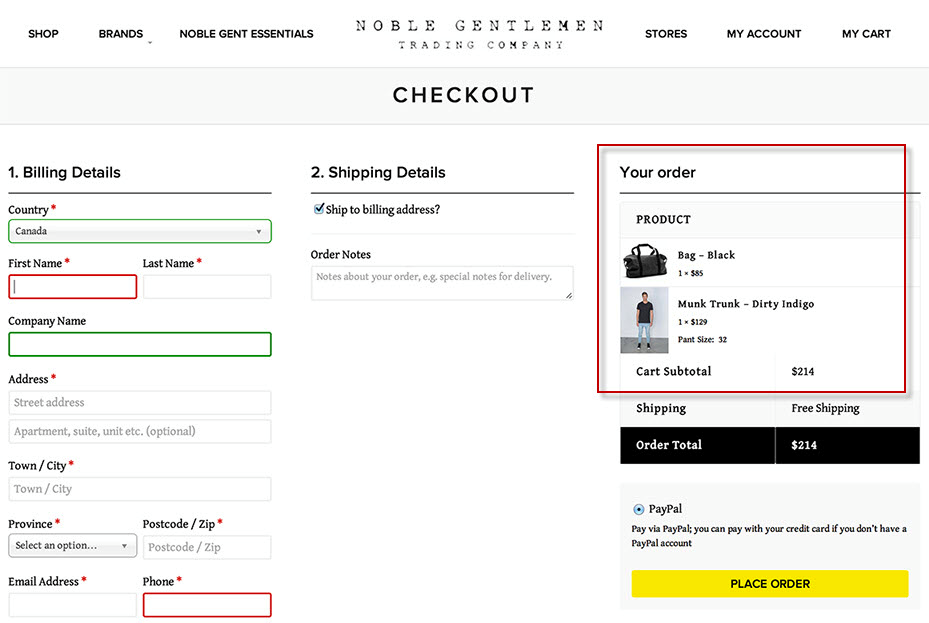Viewport: 929px width, 623px height.
Task: Open the black bag product thumbnail
Action: point(645,261)
